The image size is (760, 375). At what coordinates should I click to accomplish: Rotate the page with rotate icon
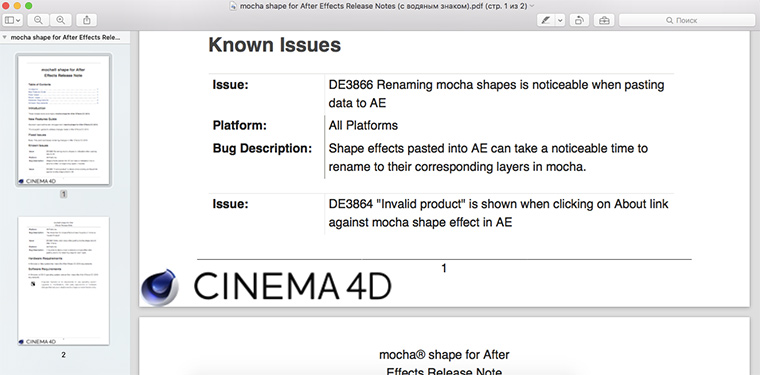point(579,20)
